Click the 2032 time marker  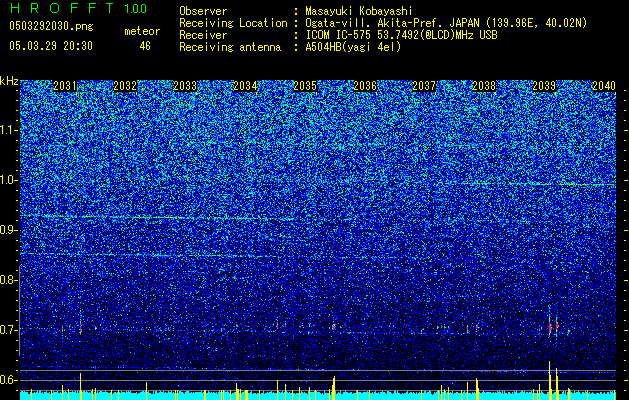click(x=125, y=86)
